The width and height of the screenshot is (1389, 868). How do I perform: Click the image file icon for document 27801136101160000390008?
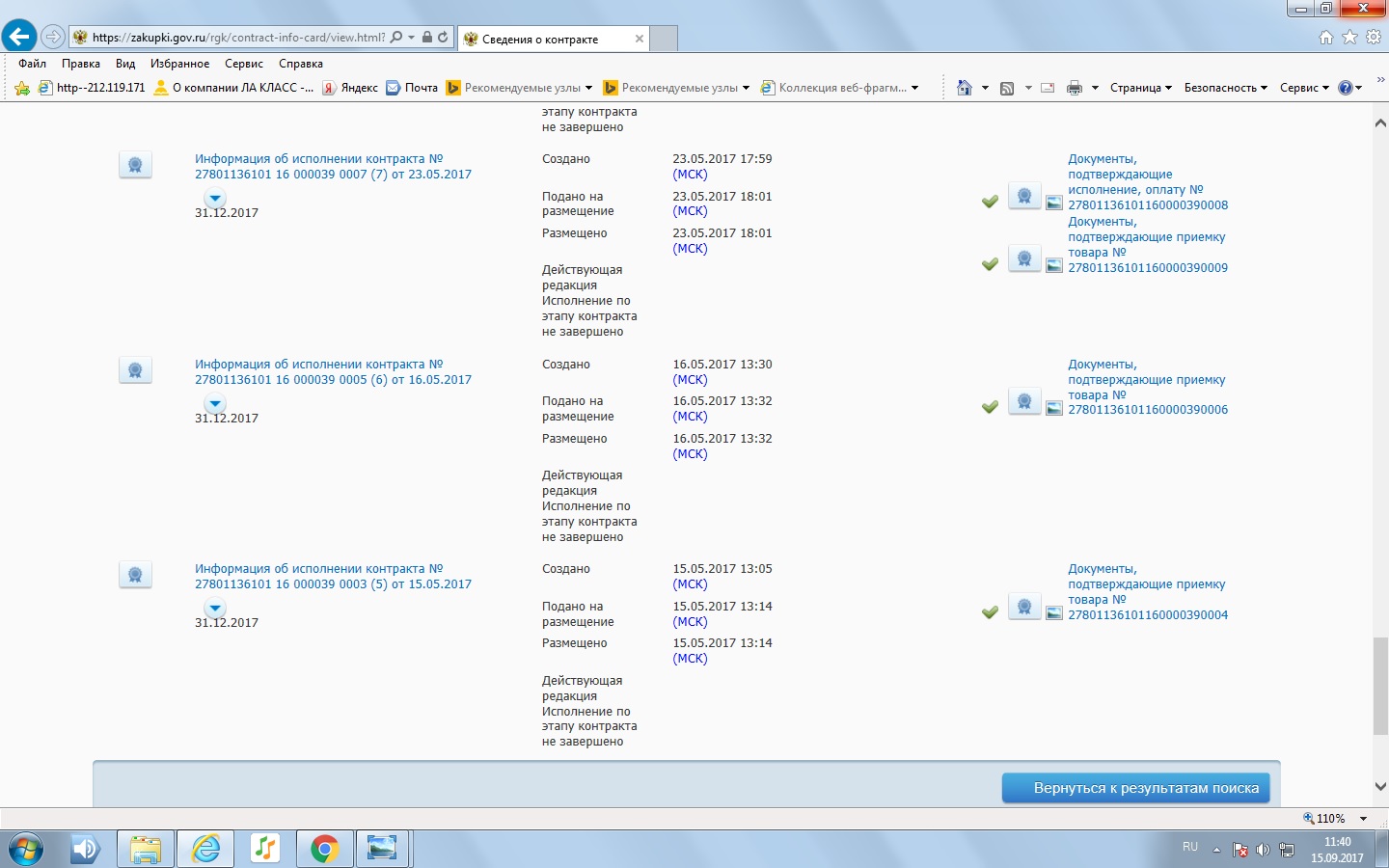1054,203
